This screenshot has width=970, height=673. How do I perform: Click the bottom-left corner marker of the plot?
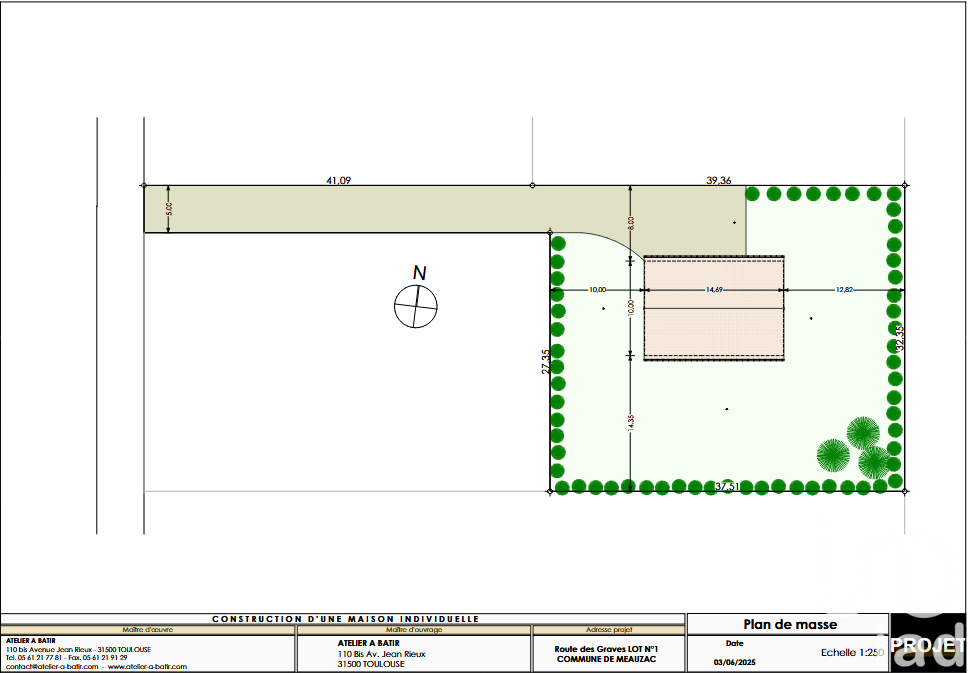551,491
